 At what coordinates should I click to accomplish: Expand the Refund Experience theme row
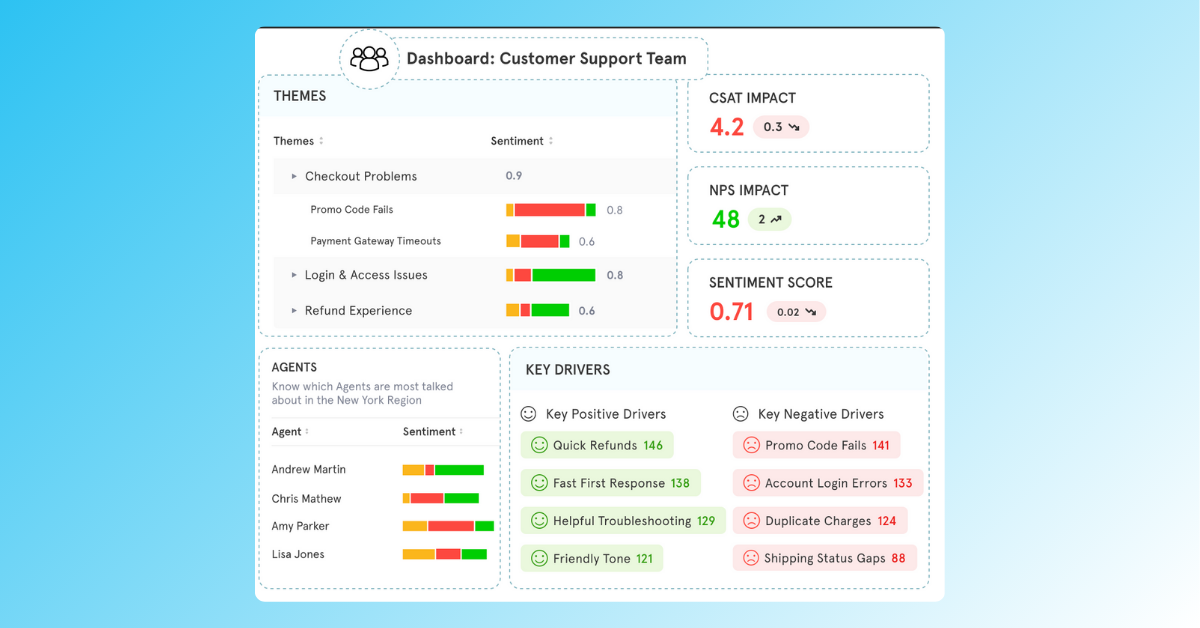pyautogui.click(x=294, y=311)
